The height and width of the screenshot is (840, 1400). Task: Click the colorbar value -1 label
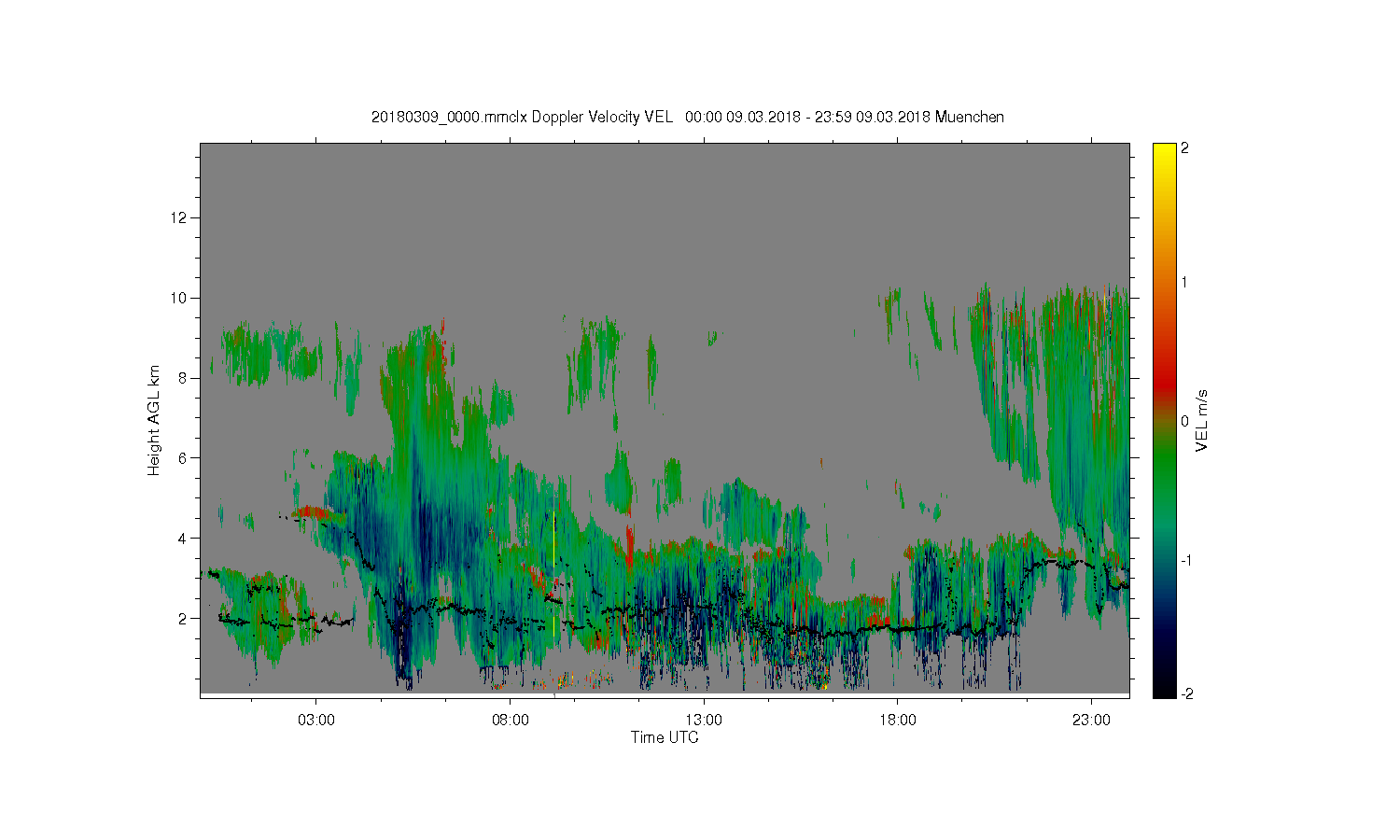[x=1184, y=560]
